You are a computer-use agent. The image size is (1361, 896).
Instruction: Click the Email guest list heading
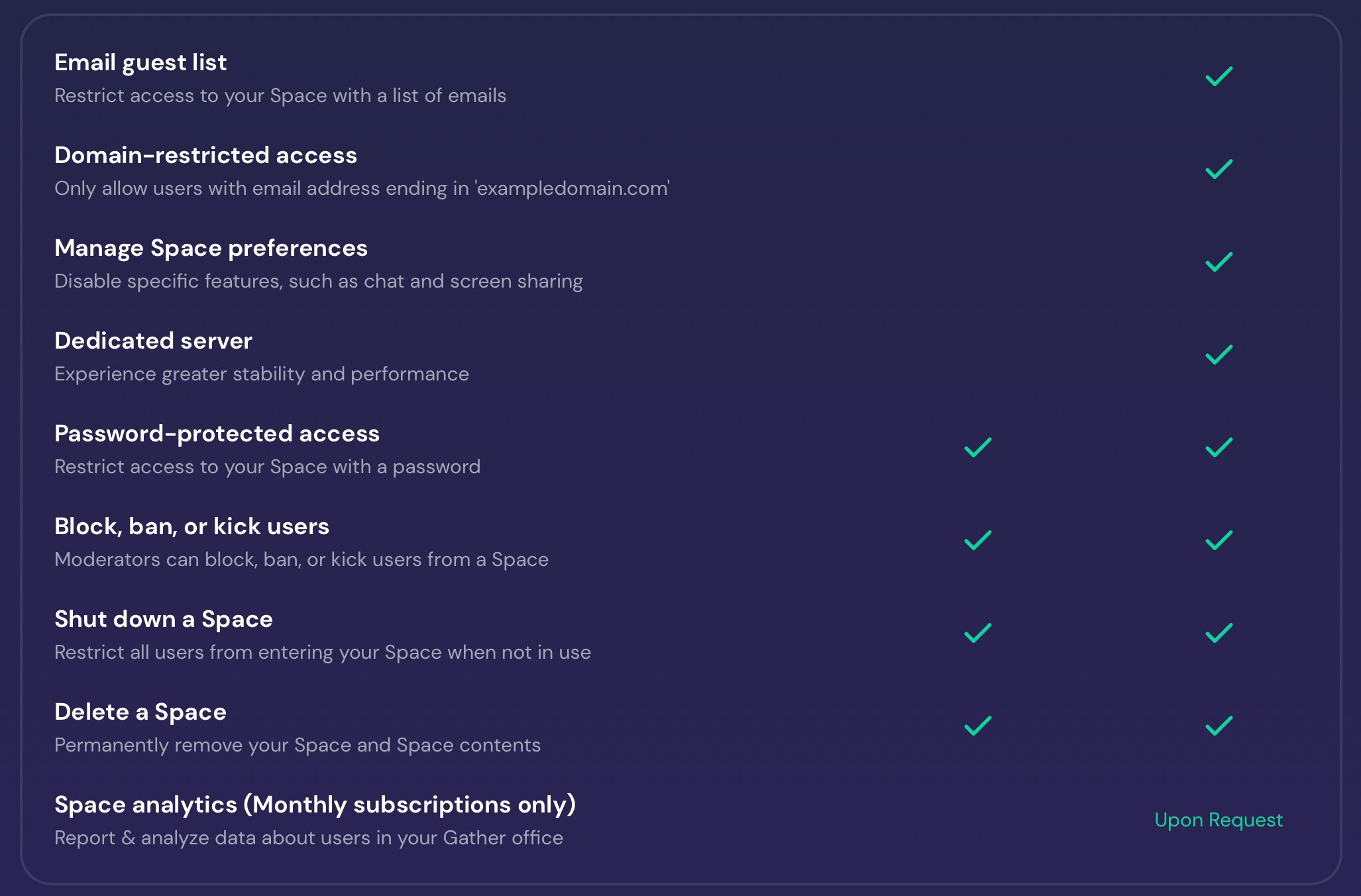point(140,63)
